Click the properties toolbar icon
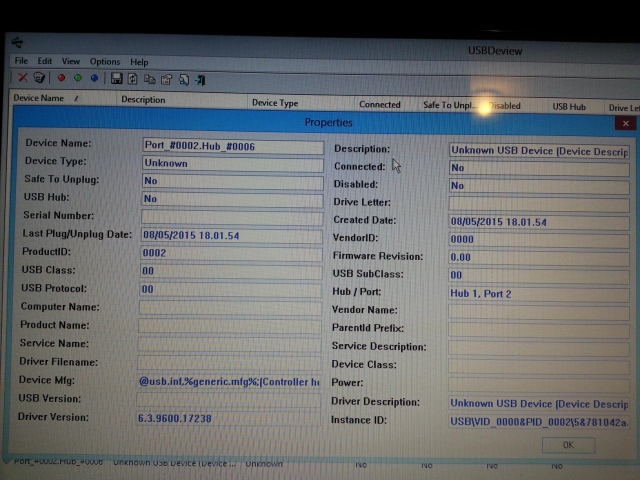Image resolution: width=640 pixels, height=480 pixels. [167, 80]
